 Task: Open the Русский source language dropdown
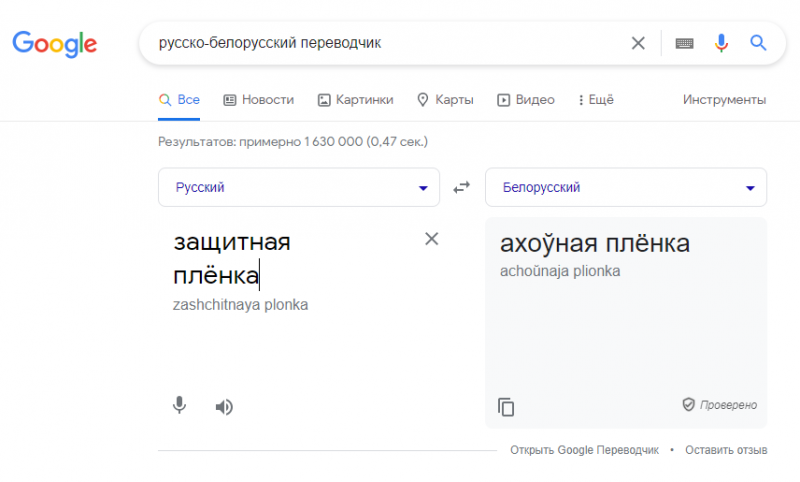(x=299, y=187)
